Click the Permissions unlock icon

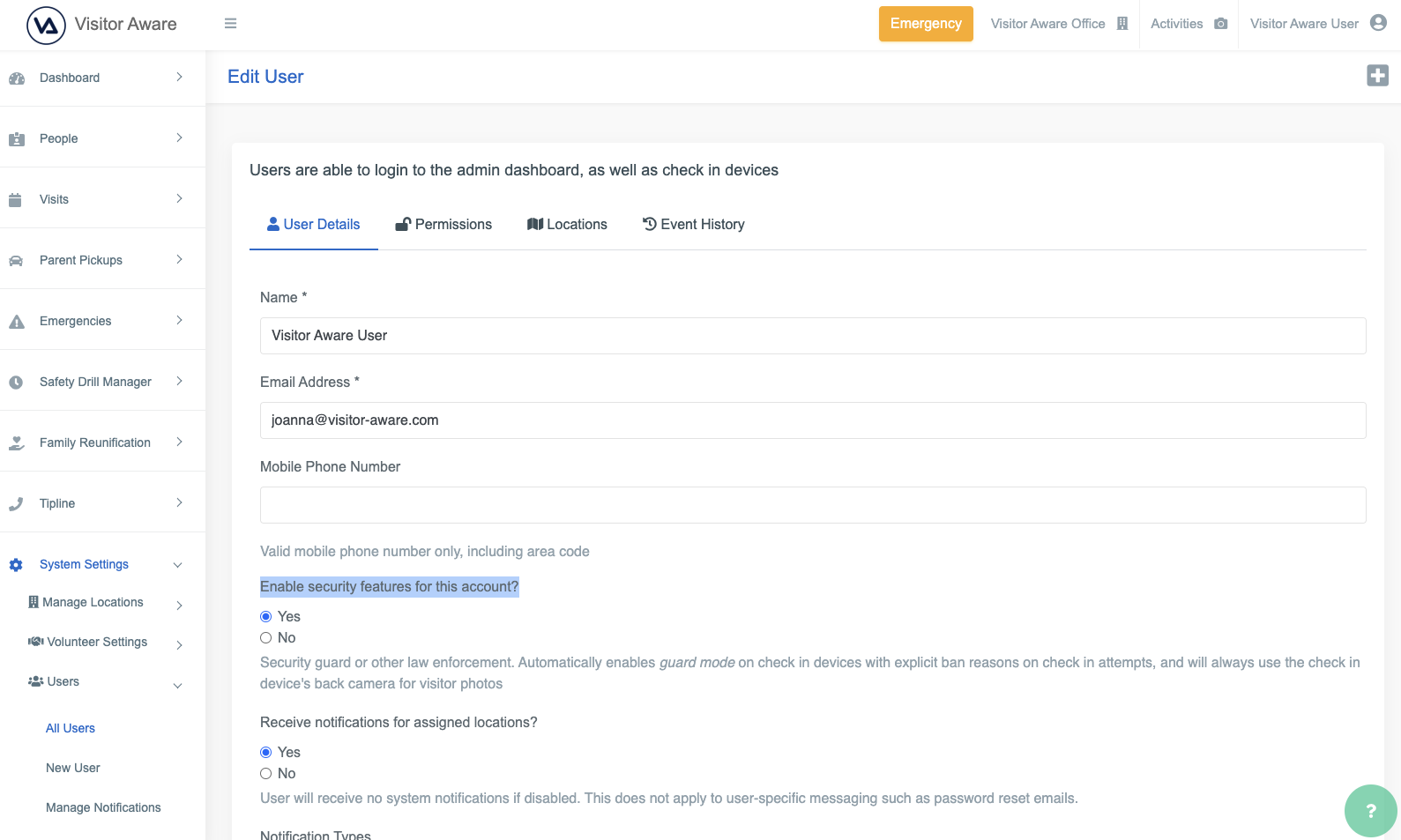(x=403, y=224)
